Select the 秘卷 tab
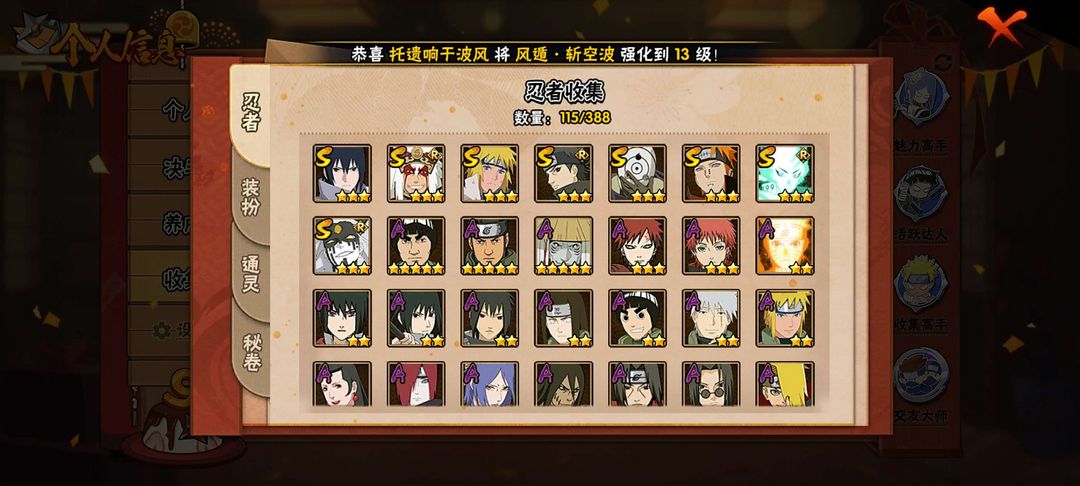This screenshot has width=1080, height=486. [251, 352]
